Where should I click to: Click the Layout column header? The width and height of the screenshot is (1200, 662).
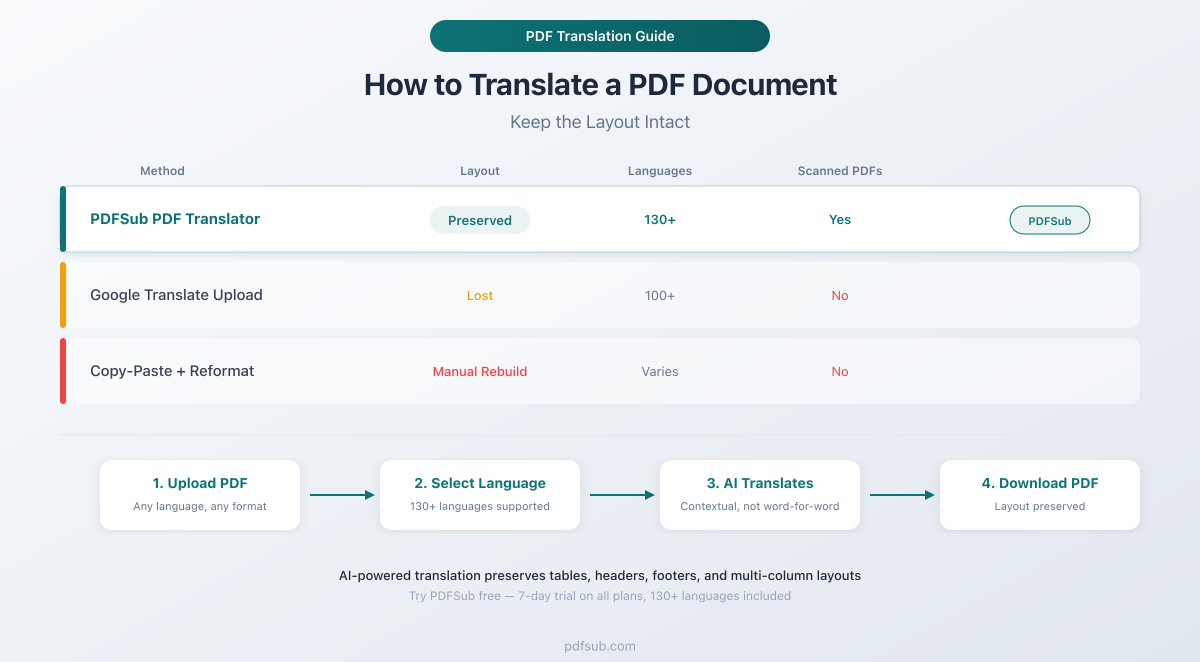coord(480,171)
